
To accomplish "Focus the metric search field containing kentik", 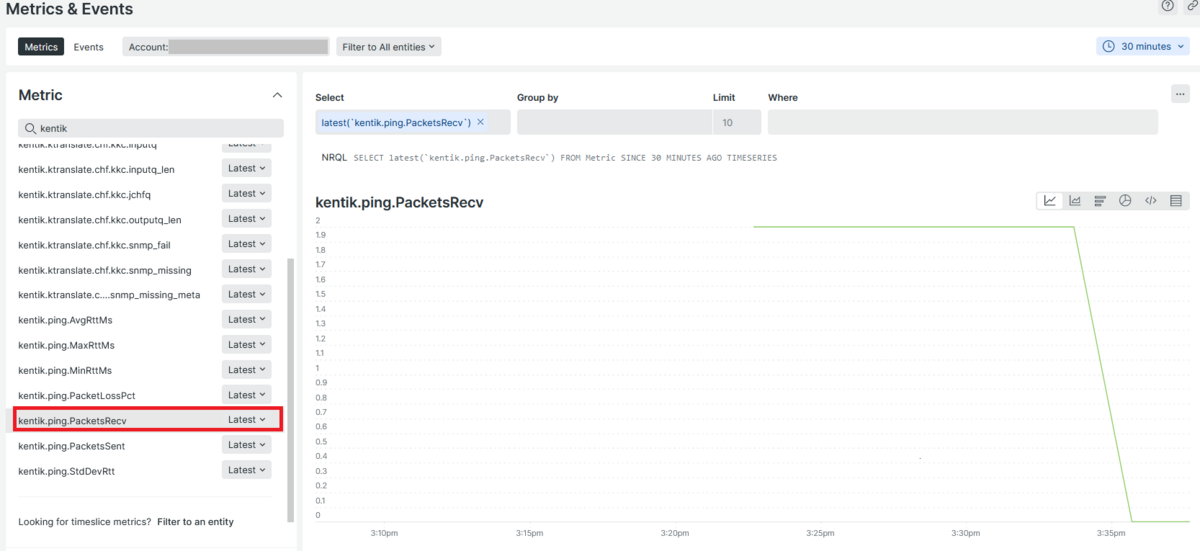I will click(x=151, y=129).
